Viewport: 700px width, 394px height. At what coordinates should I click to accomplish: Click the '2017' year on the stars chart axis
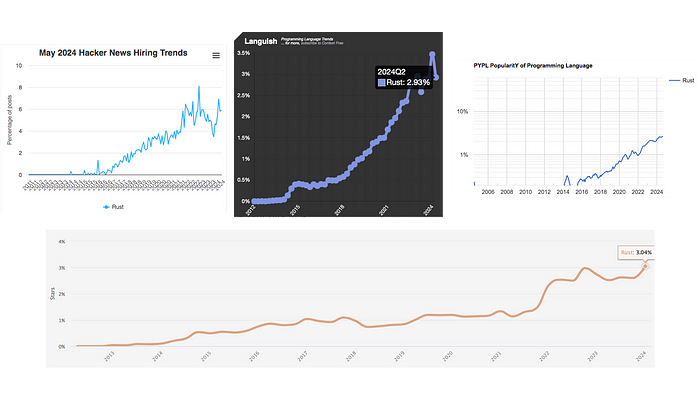point(303,356)
